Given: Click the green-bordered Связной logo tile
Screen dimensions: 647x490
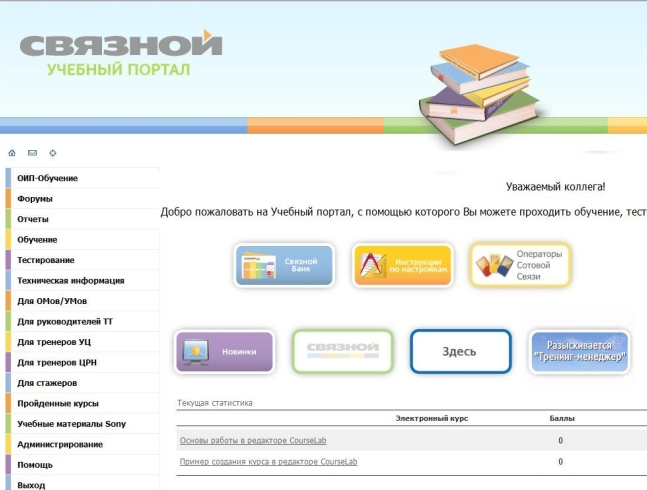Looking at the screenshot, I should click(342, 351).
